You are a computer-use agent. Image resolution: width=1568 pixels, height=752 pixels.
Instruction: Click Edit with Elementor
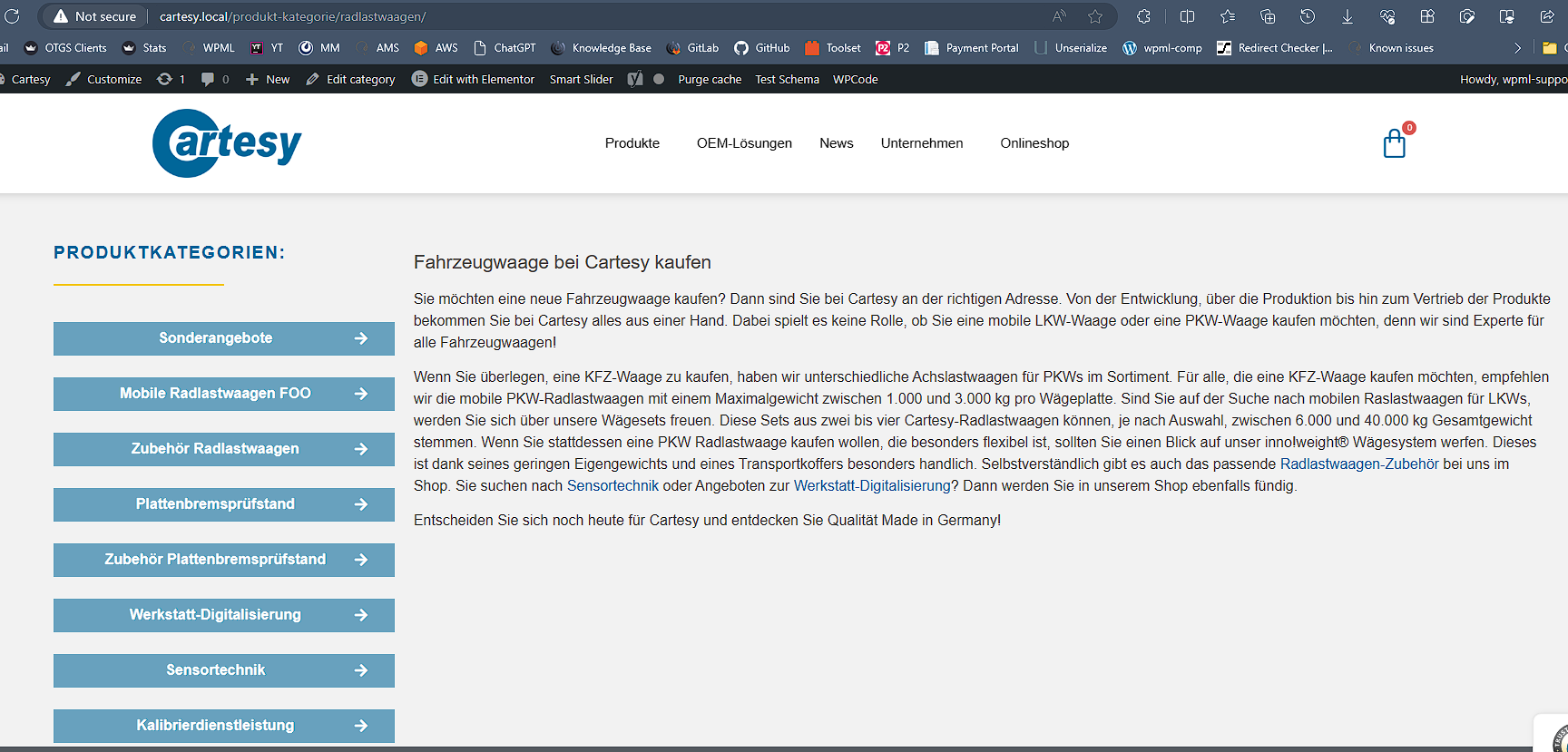(x=473, y=79)
